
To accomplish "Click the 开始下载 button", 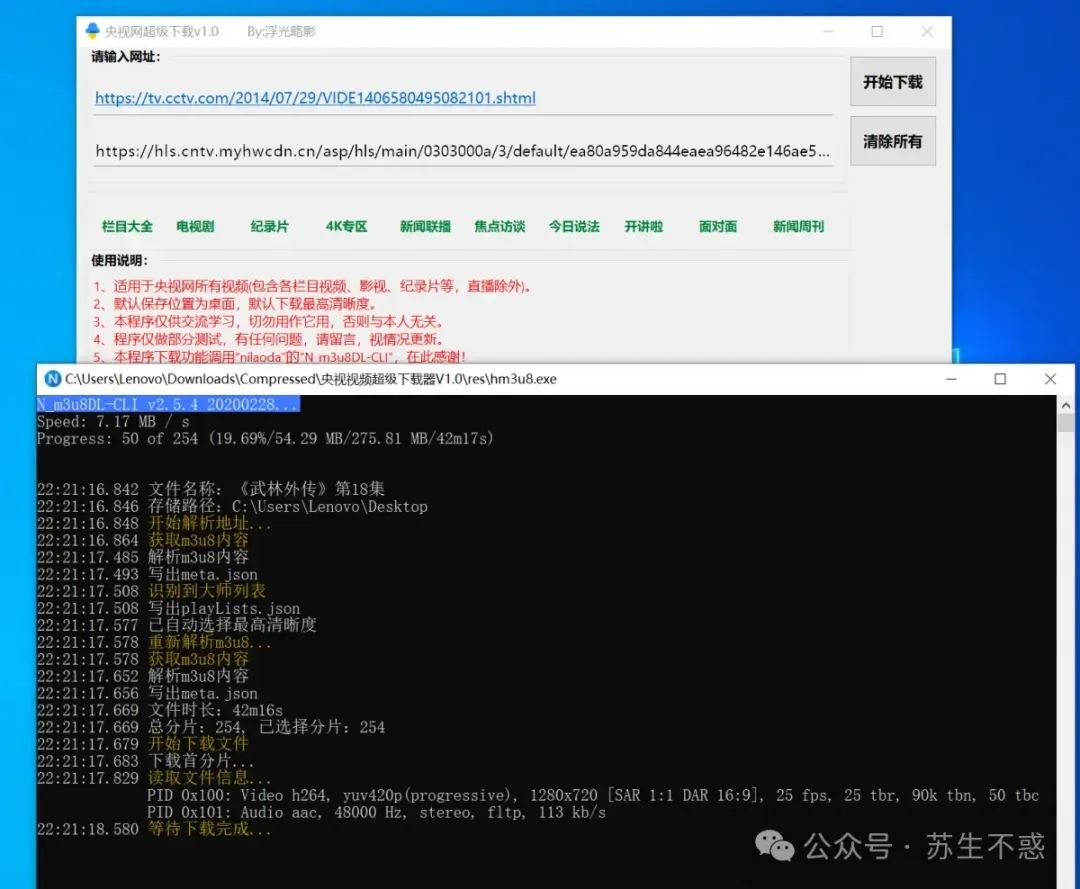I will coord(893,81).
